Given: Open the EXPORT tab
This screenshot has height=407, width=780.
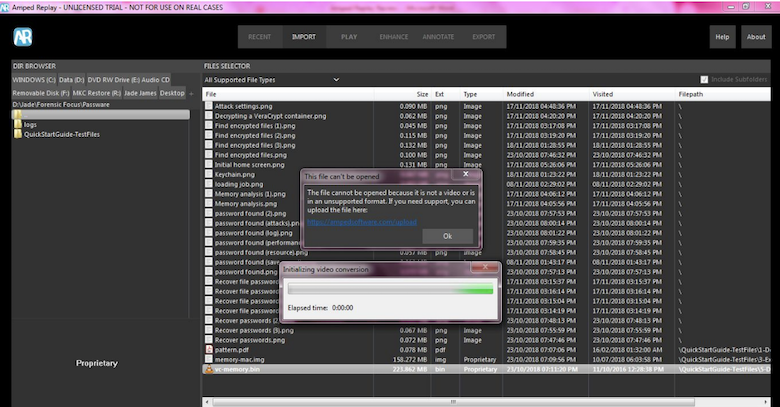Looking at the screenshot, I should [x=484, y=37].
